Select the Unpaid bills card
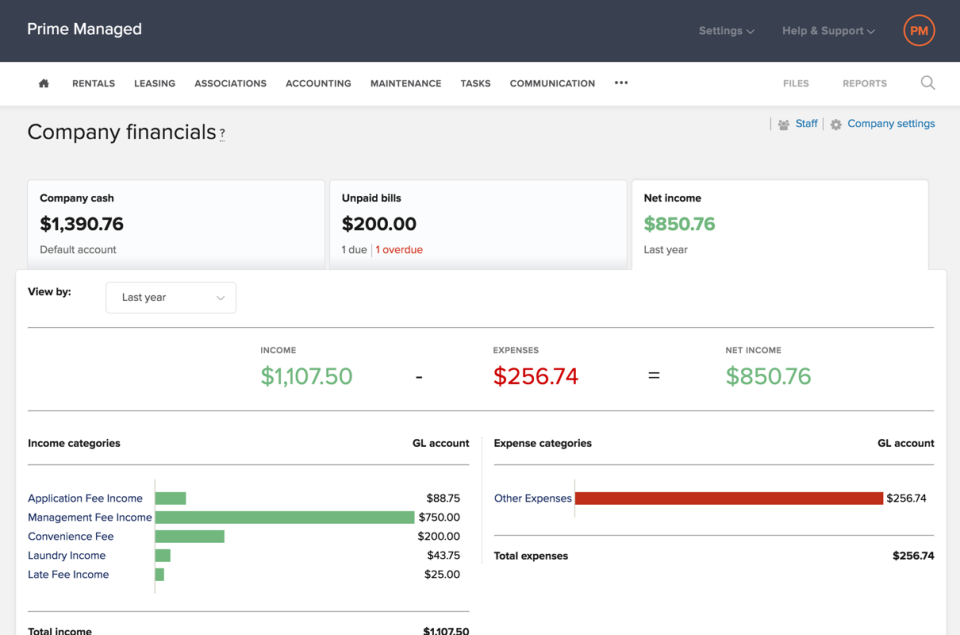This screenshot has height=635, width=960. (478, 224)
